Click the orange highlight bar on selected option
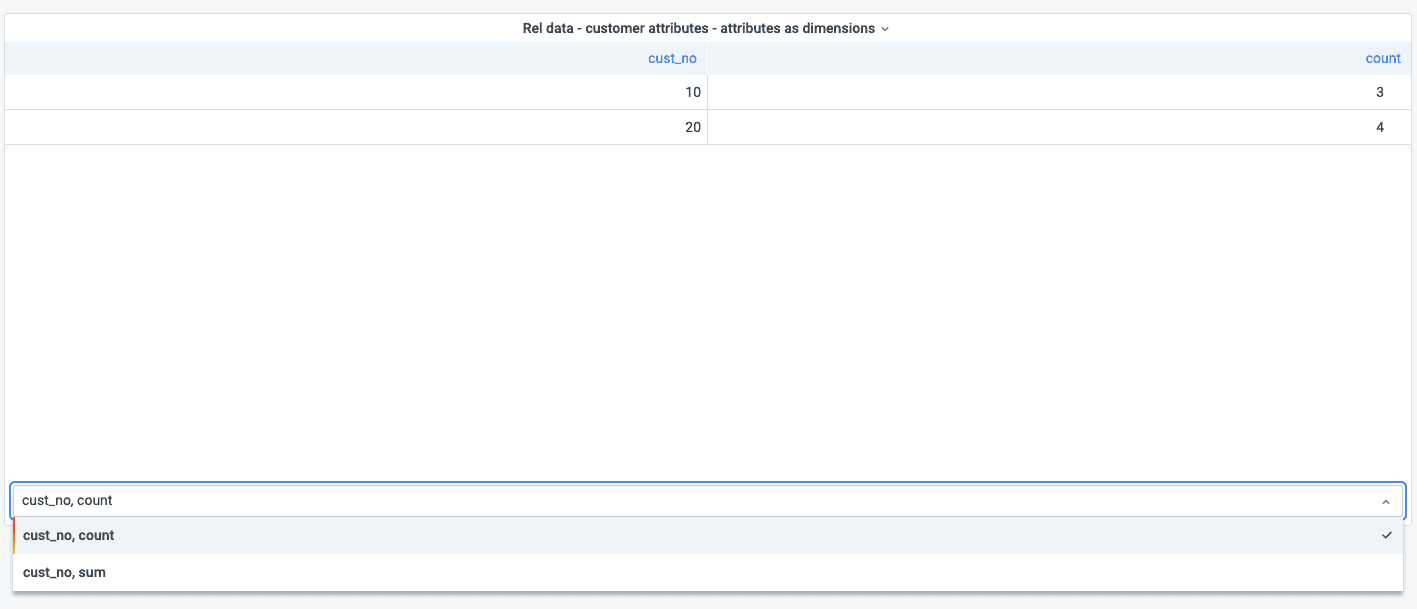This screenshot has width=1417, height=609. click(x=14, y=536)
